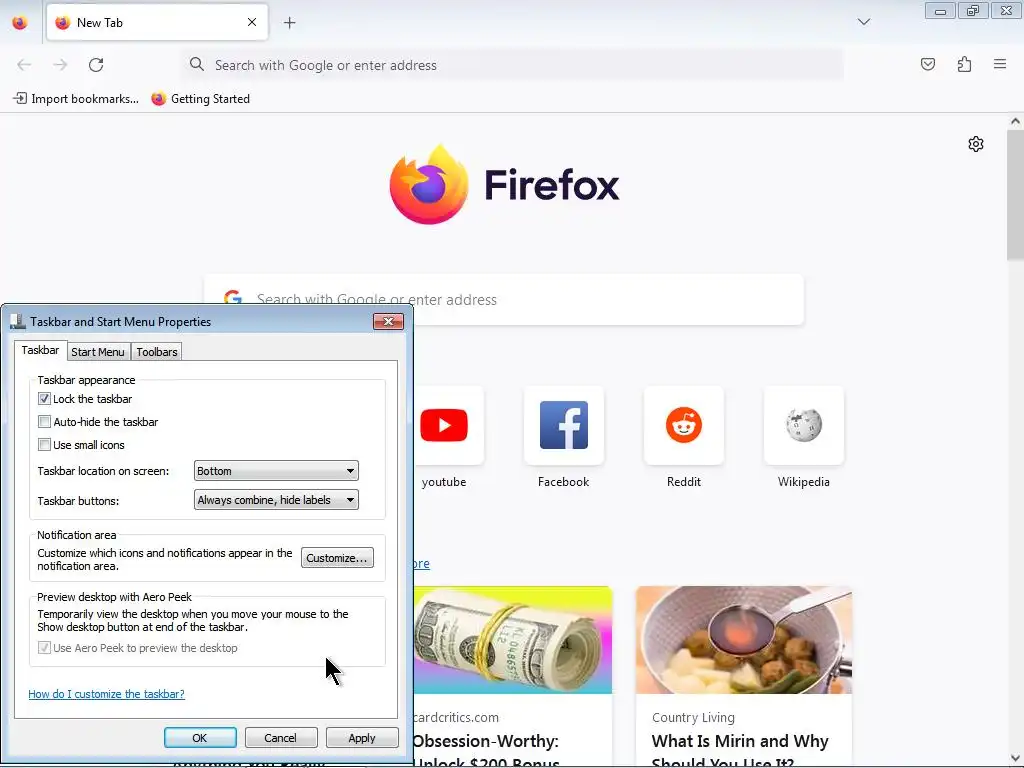Reload the page with the refresh icon
Screen dimensions: 1024x768
(x=96, y=65)
